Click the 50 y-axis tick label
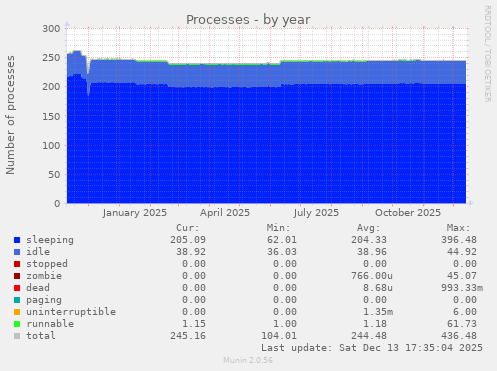Viewport: 497px width, 371px height. pyautogui.click(x=54, y=174)
